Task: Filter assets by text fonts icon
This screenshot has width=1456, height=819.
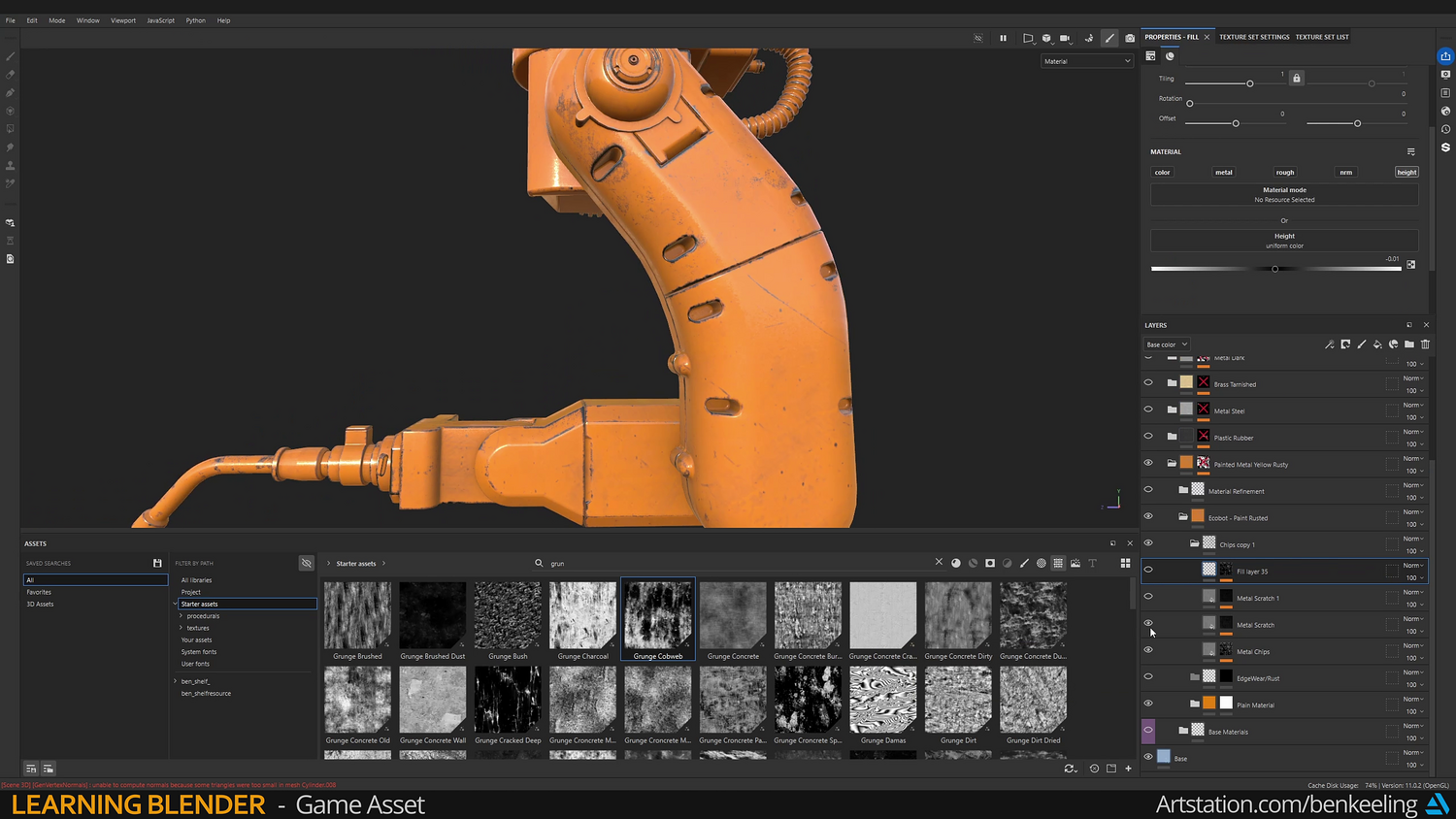Action: 1092,563
